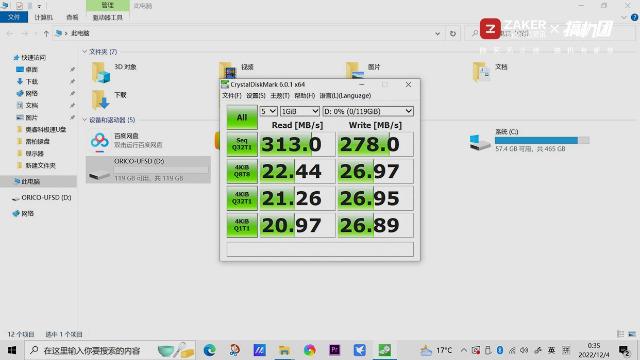Open Premiere Pro from the taskbar
Viewport: 640px width, 360px height.
(x=334, y=350)
